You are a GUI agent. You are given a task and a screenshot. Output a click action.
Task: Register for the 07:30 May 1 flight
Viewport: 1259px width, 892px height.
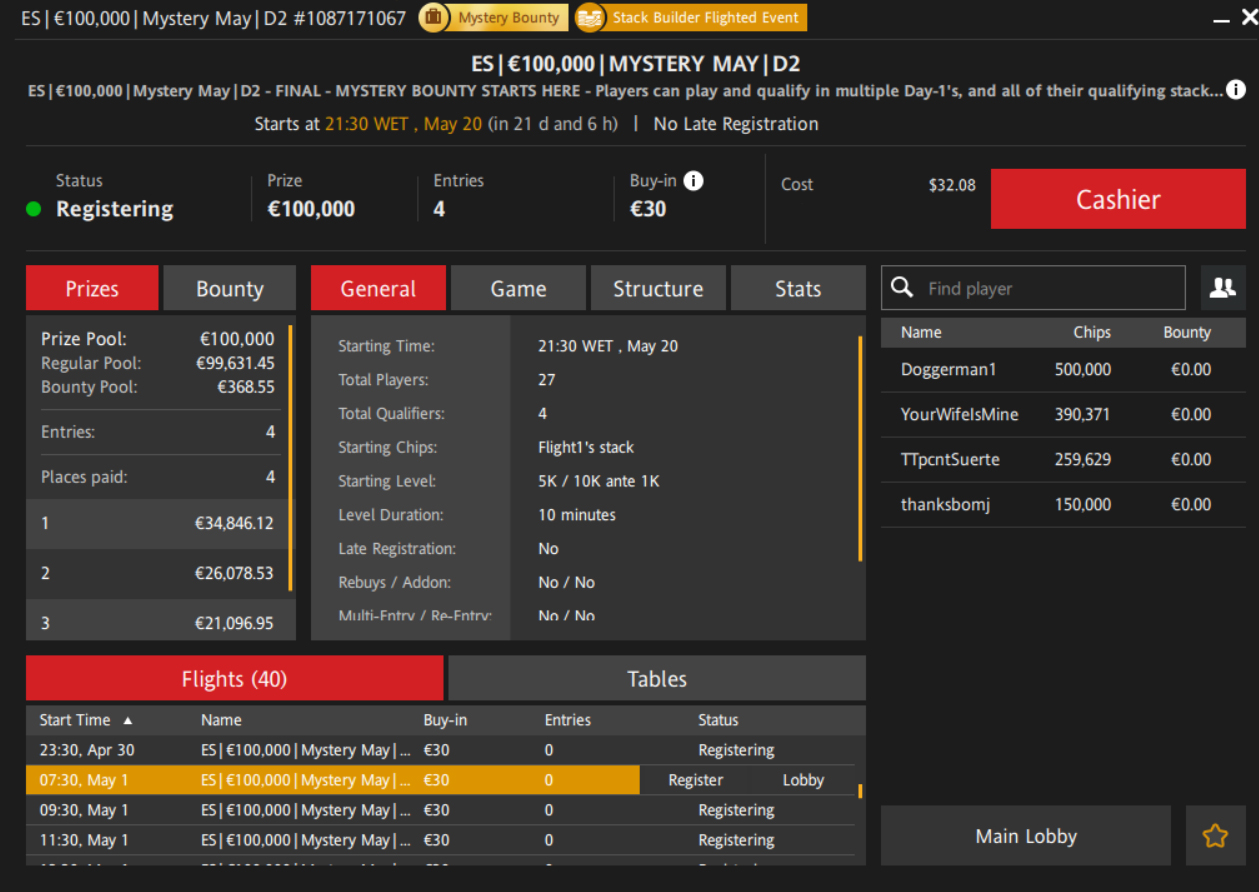[x=695, y=780]
